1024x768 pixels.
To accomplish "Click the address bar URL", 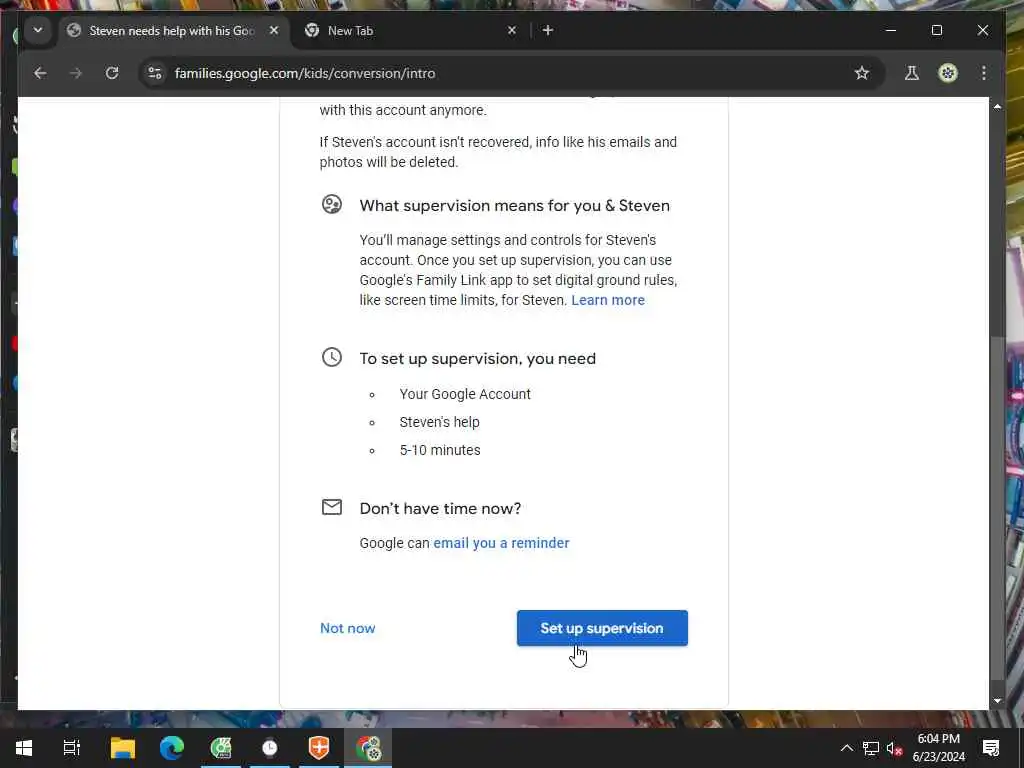I will point(305,73).
